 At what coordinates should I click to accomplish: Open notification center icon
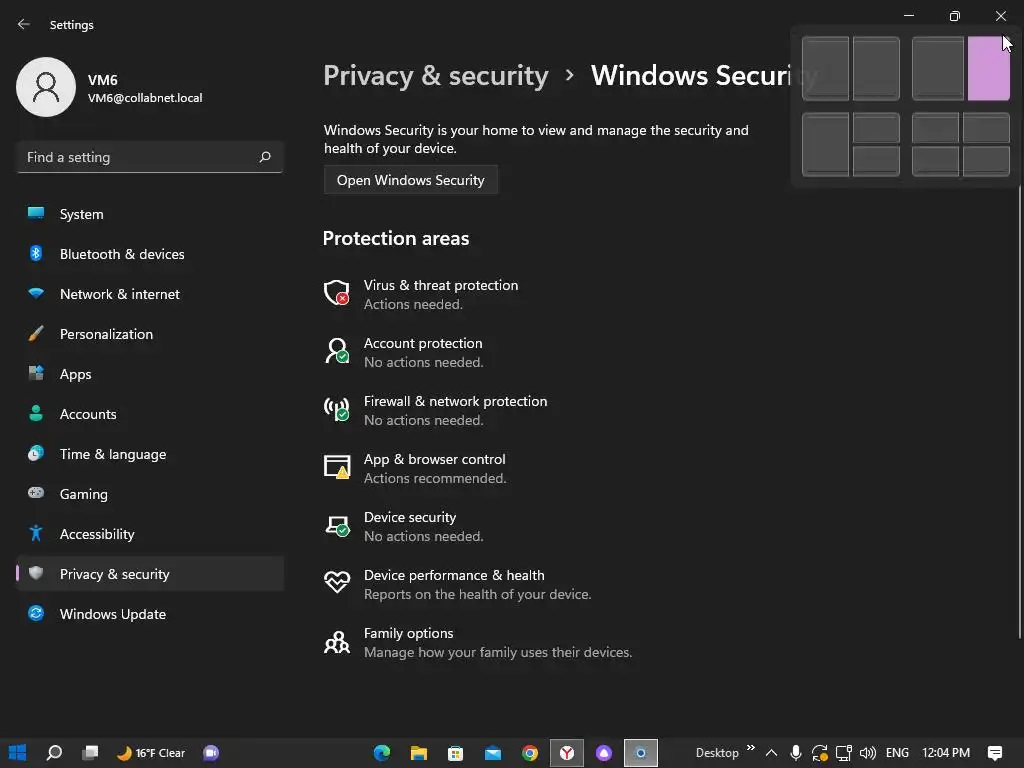[995, 753]
